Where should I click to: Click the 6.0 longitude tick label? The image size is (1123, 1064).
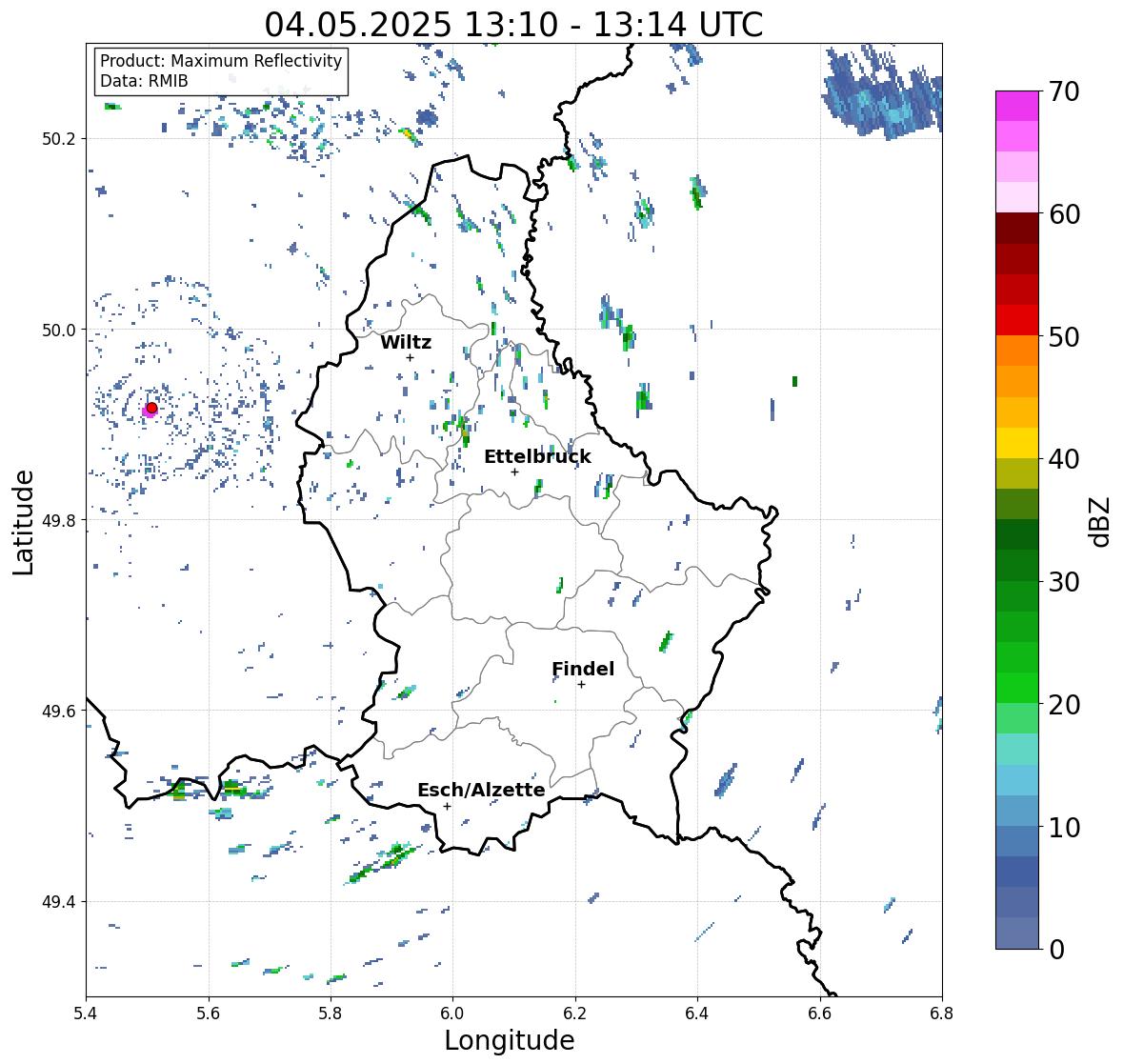click(452, 1013)
